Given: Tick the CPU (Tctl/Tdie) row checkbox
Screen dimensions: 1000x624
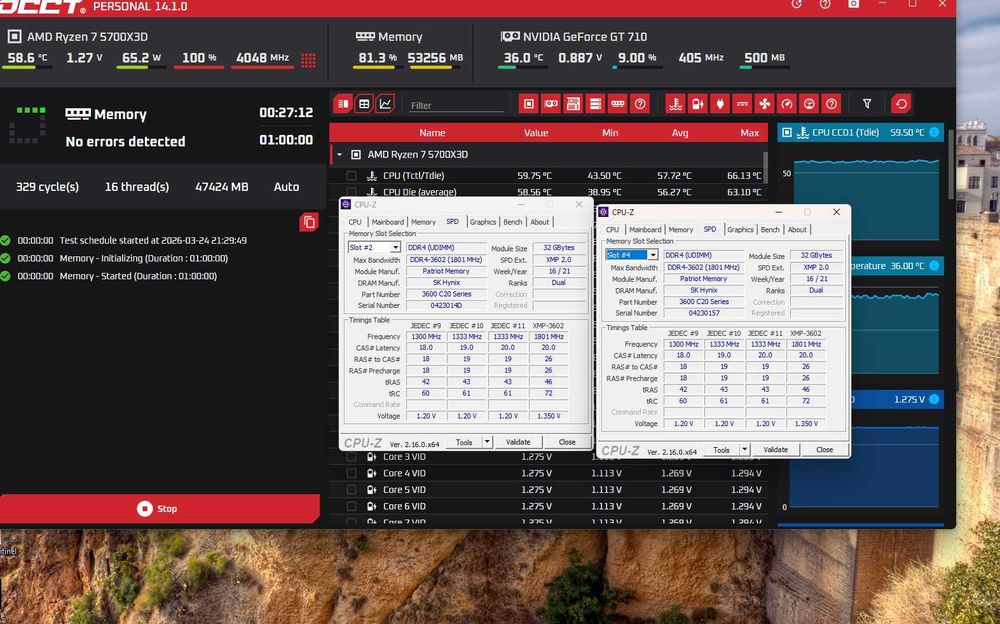Looking at the screenshot, I should click(351, 175).
